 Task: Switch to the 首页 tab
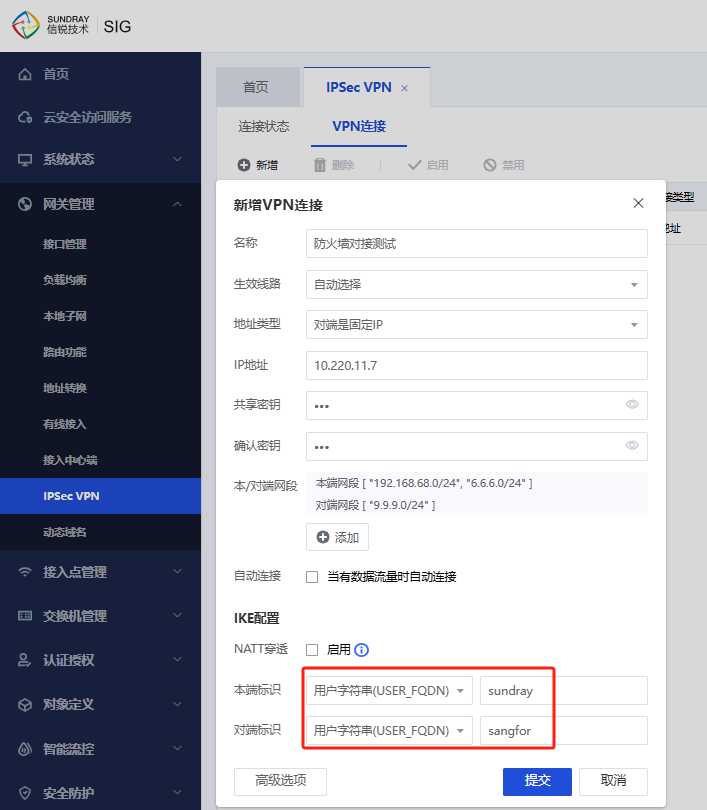pyautogui.click(x=258, y=87)
